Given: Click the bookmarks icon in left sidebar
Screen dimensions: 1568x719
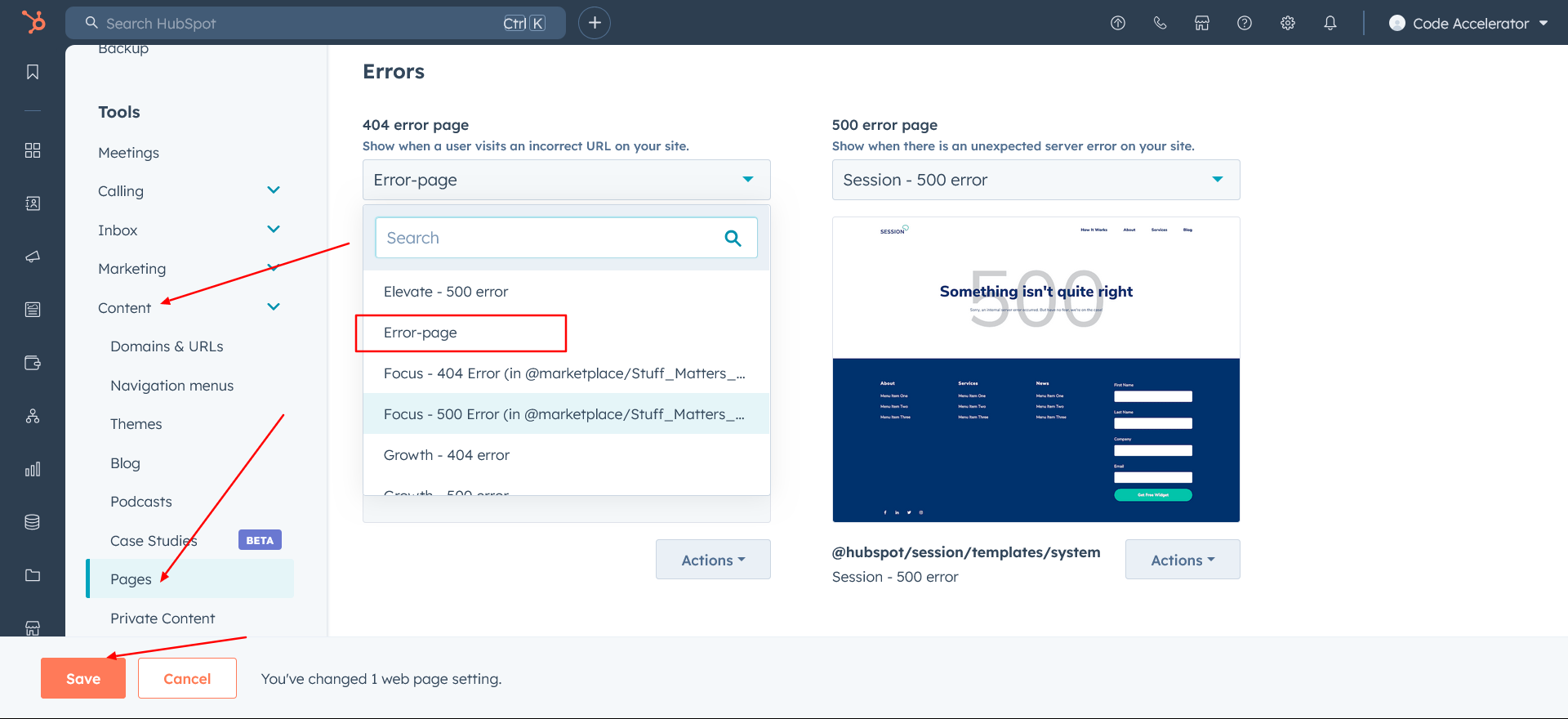Looking at the screenshot, I should click(33, 72).
